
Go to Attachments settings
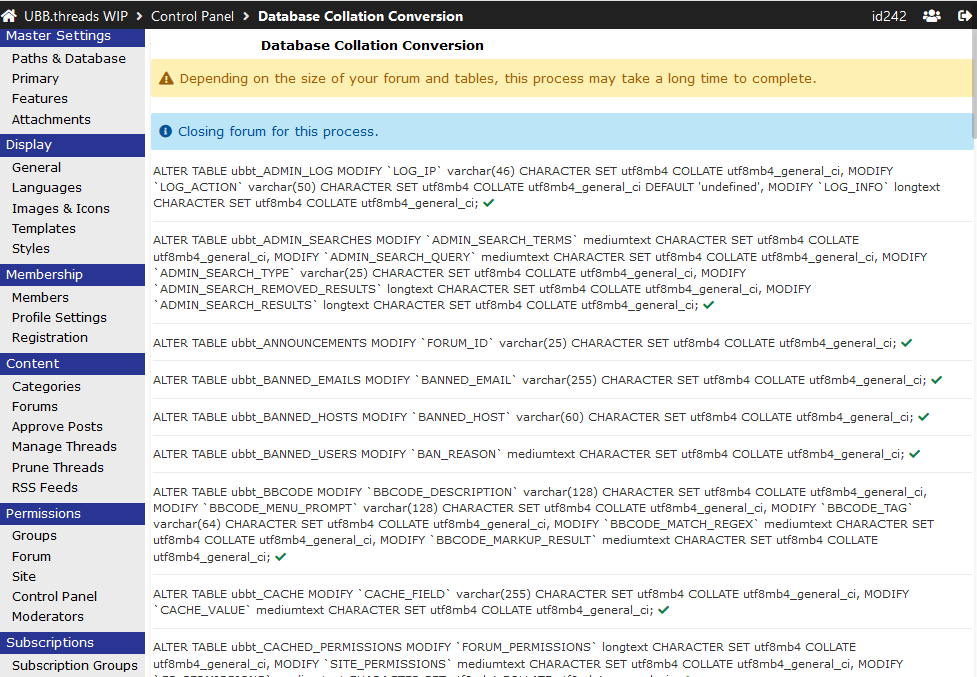coord(51,119)
